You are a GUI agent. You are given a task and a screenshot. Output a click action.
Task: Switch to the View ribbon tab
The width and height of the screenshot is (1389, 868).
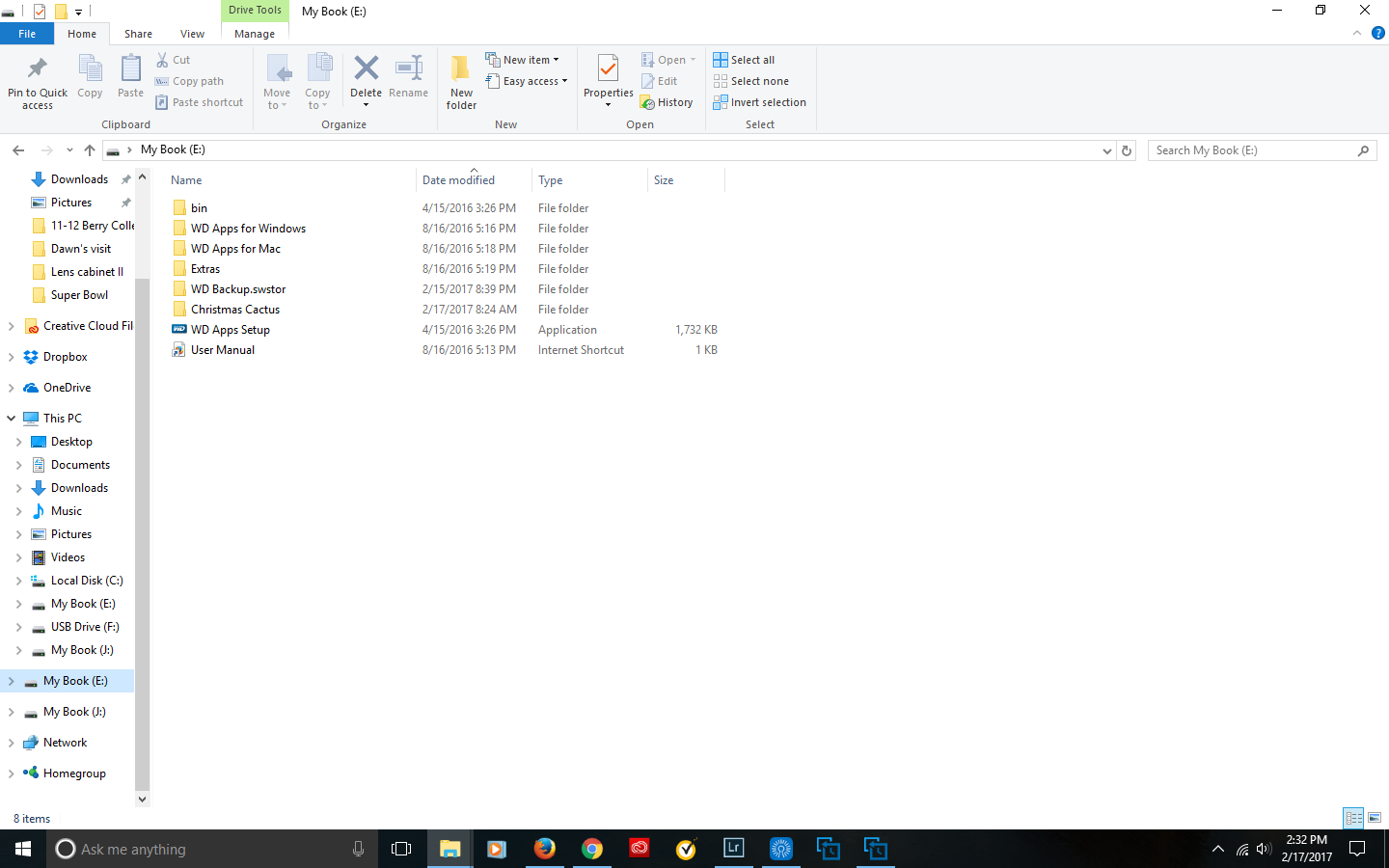[192, 34]
